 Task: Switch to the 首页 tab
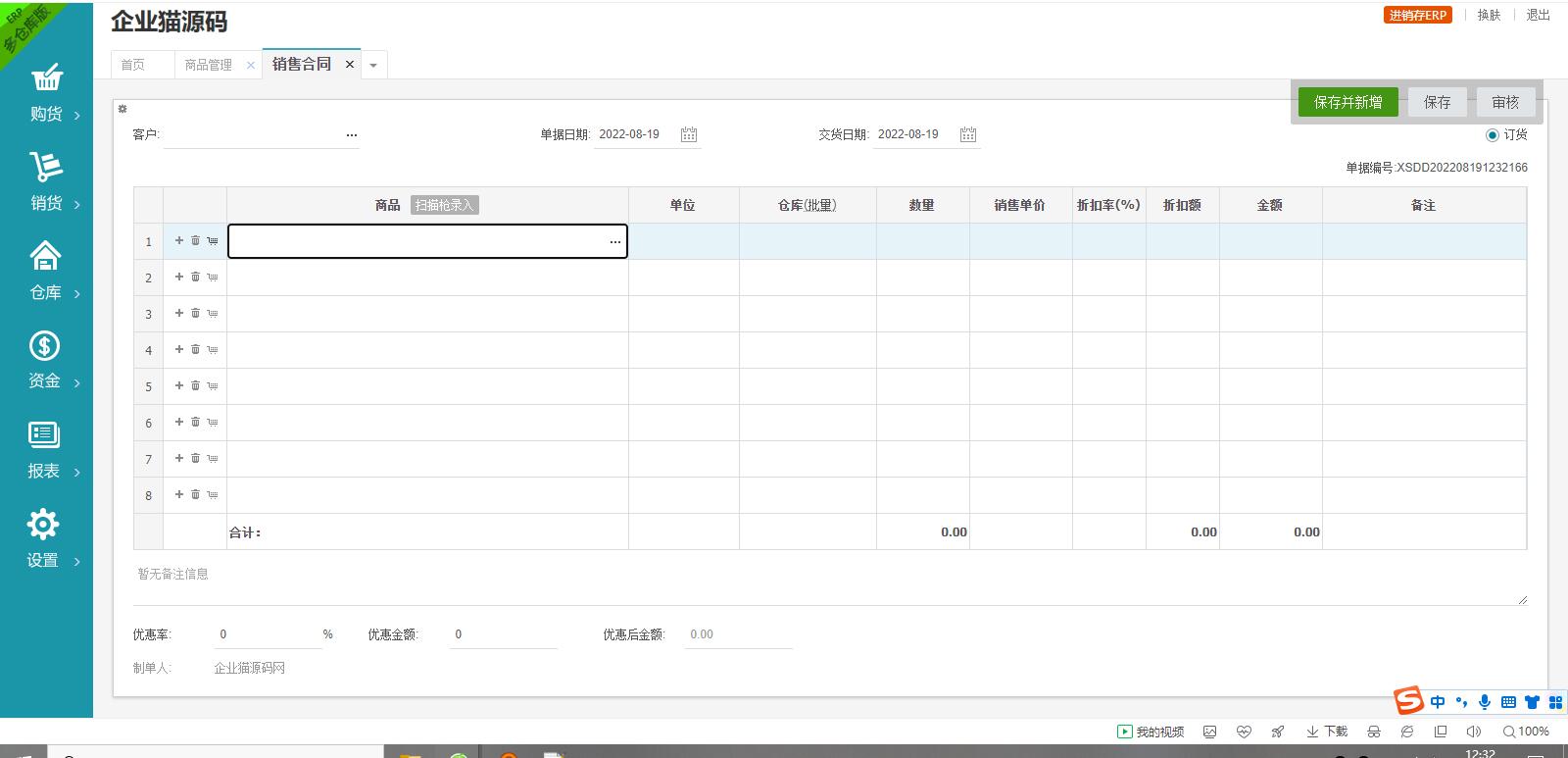click(133, 65)
